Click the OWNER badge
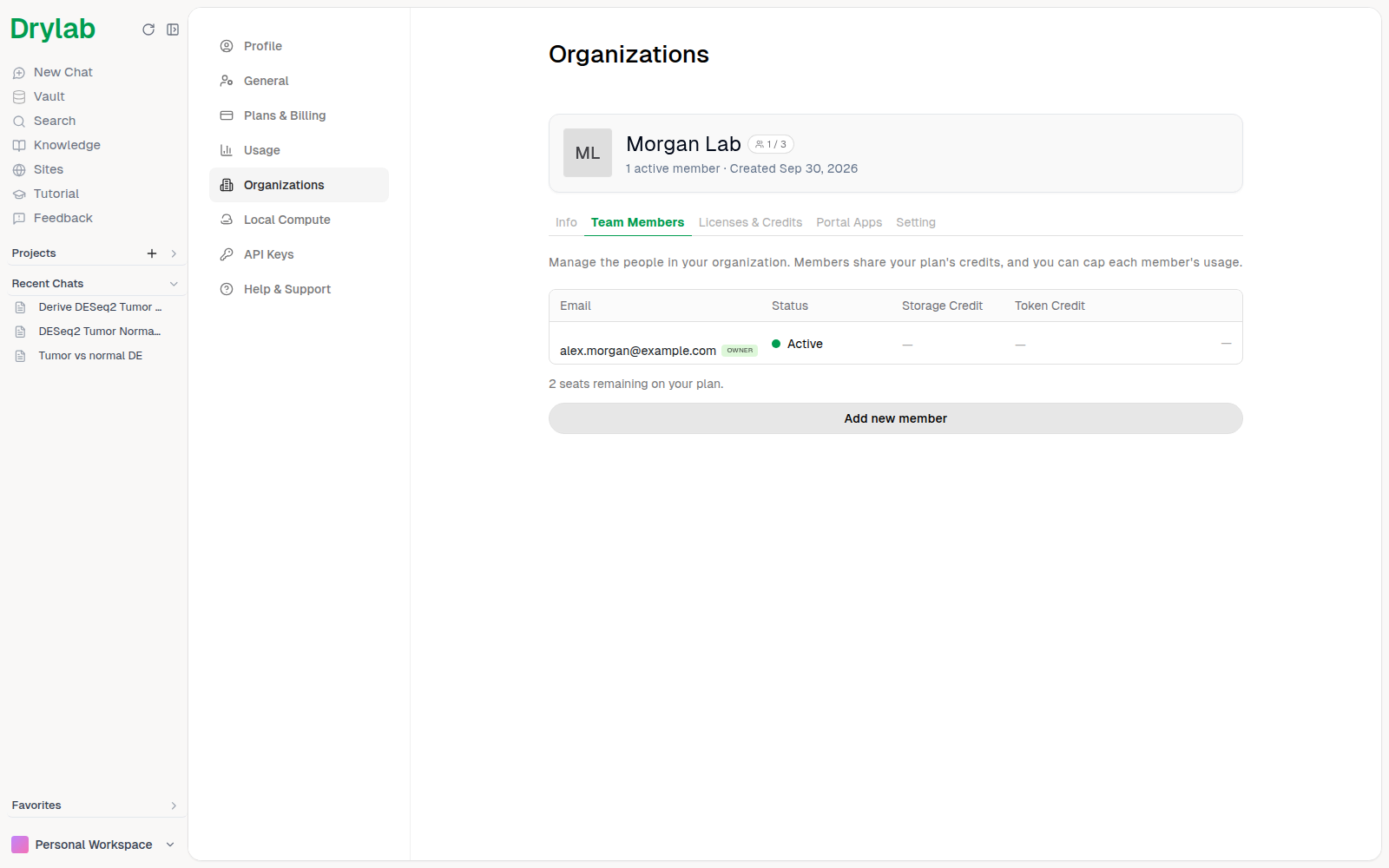The width and height of the screenshot is (1389, 868). coord(740,351)
